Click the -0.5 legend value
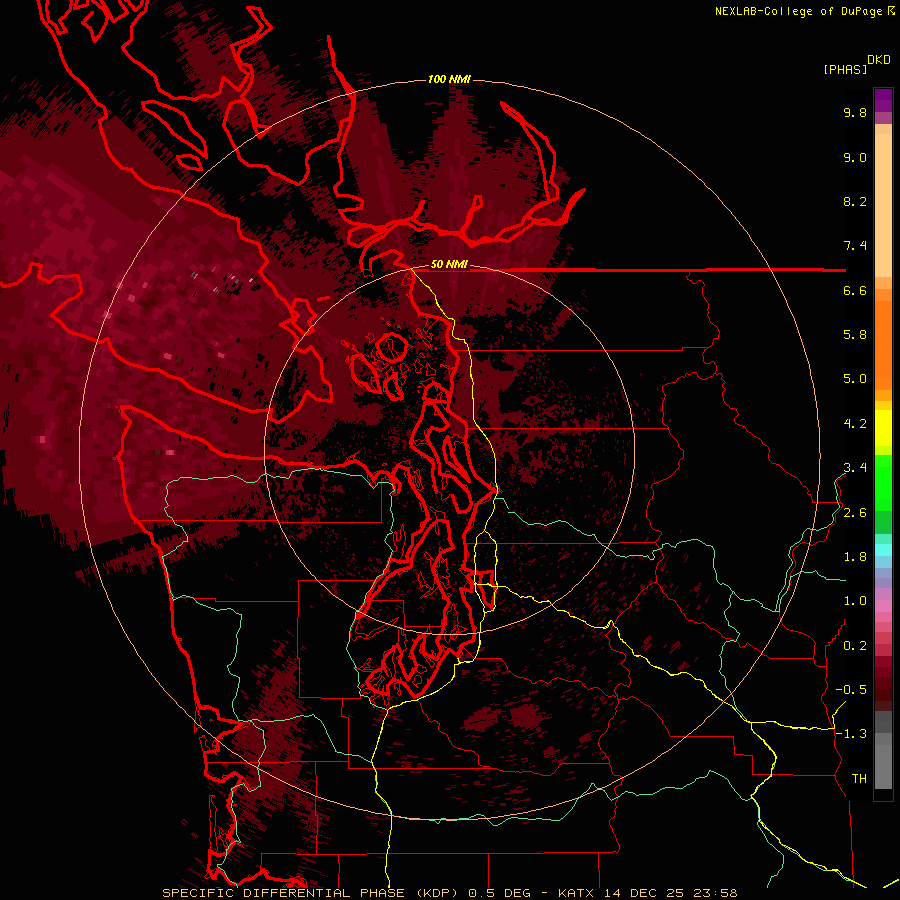 pyautogui.click(x=851, y=690)
